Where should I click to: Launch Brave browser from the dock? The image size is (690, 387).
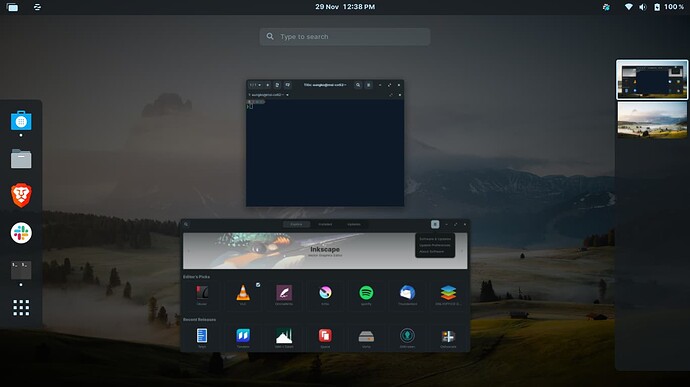tap(21, 195)
